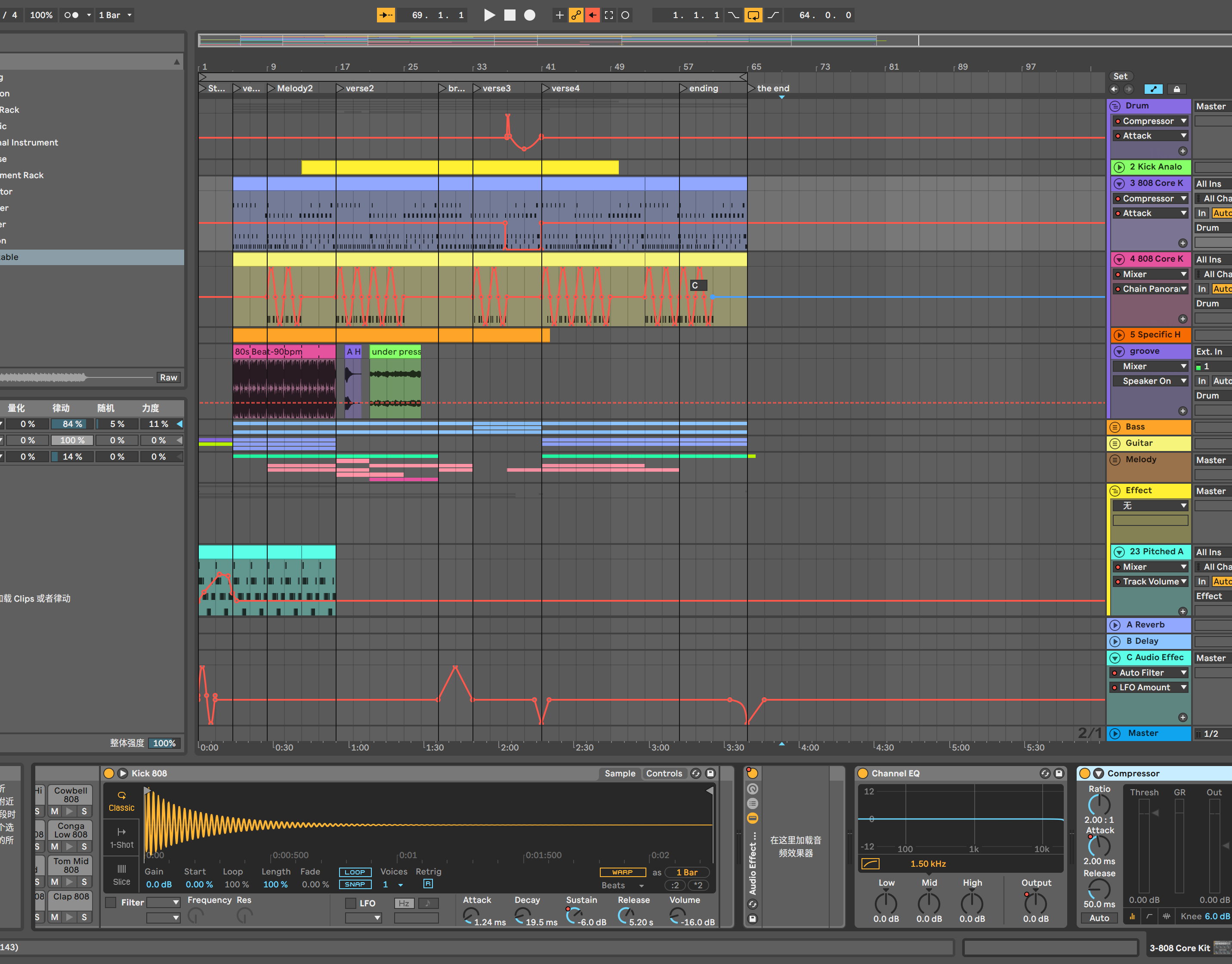Click the Set locator button
This screenshot has height=964, width=1232.
[x=1120, y=76]
